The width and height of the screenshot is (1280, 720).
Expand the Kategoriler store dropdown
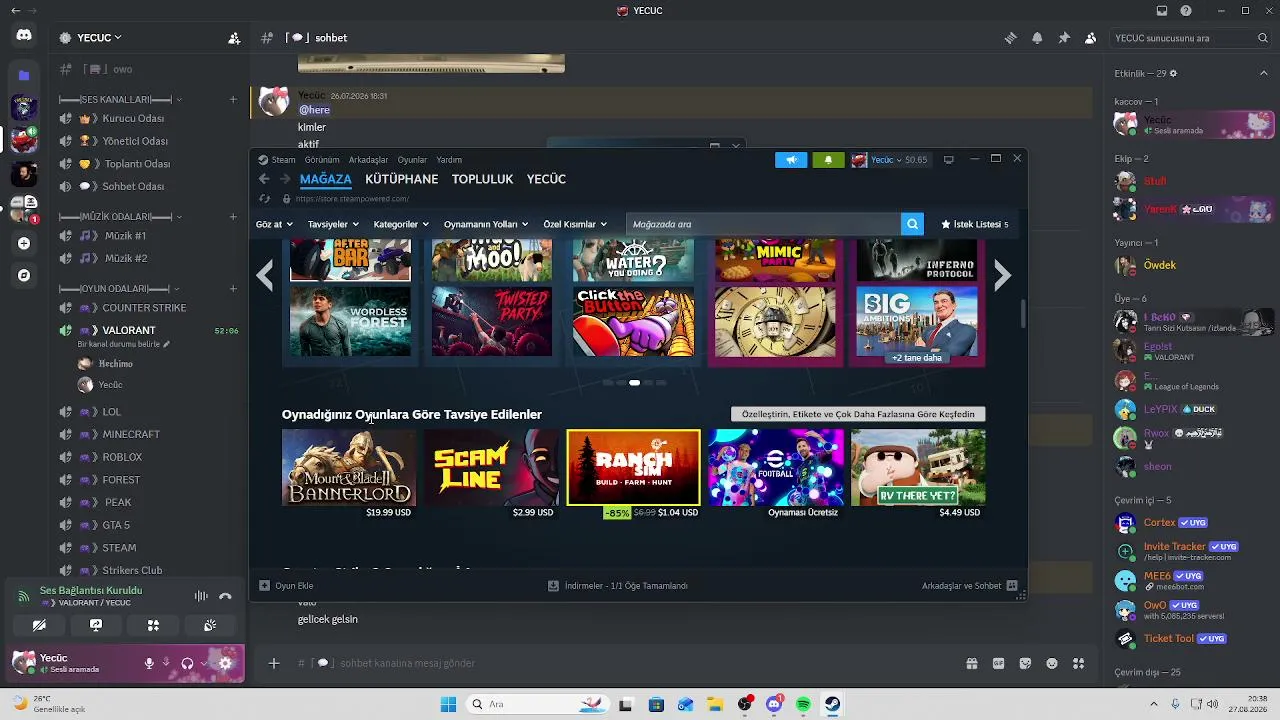(401, 224)
